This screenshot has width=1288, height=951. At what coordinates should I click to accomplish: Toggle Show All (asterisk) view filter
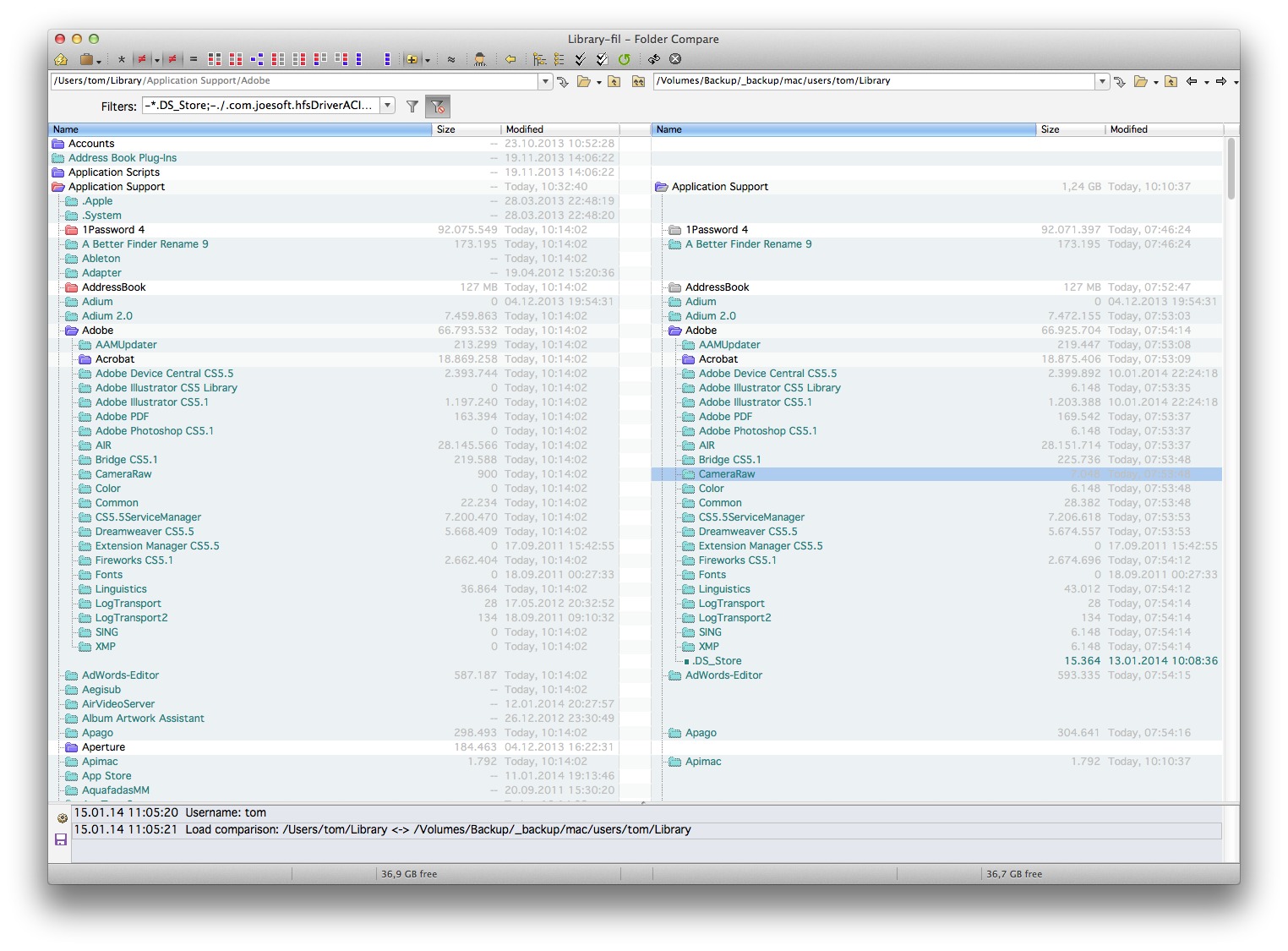[122, 59]
